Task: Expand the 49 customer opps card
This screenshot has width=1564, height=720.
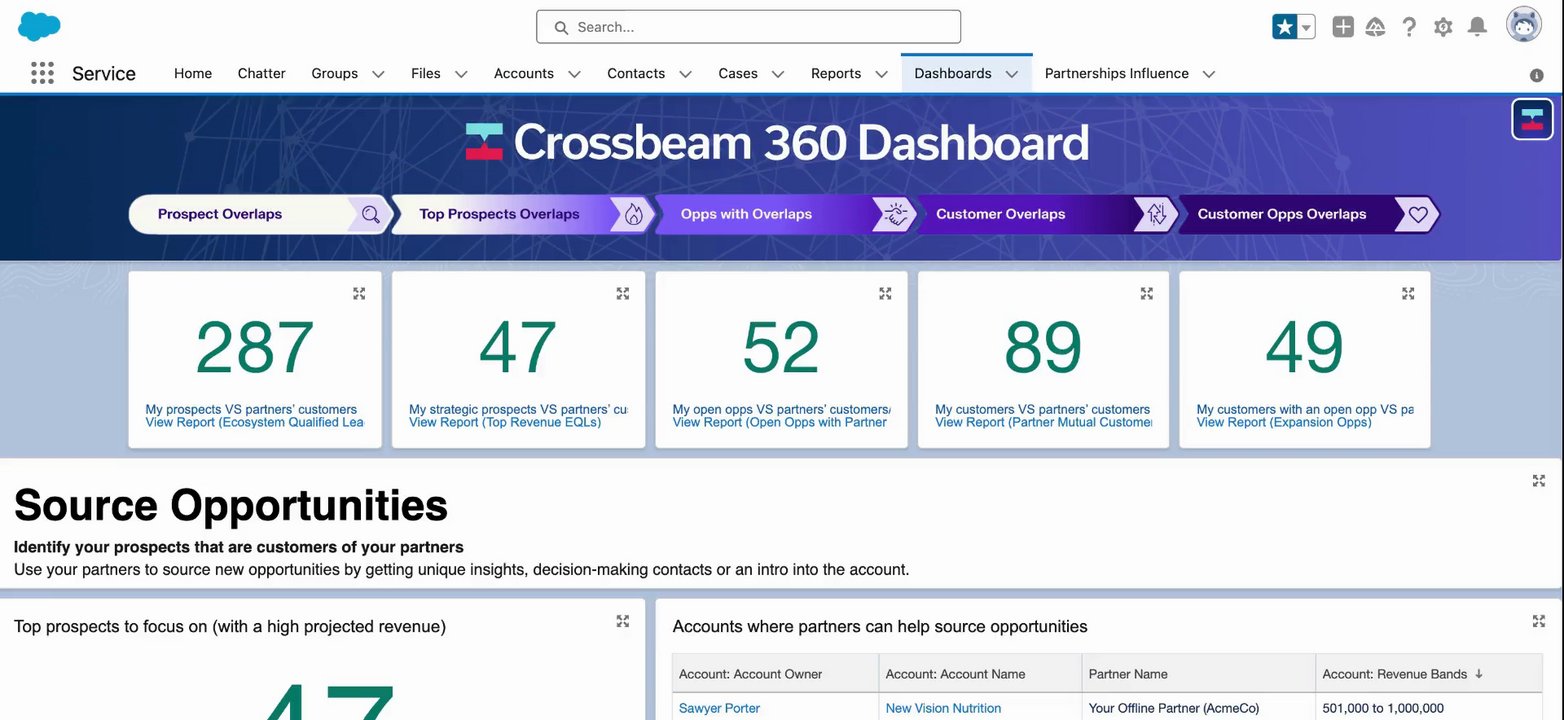Action: tap(1408, 293)
